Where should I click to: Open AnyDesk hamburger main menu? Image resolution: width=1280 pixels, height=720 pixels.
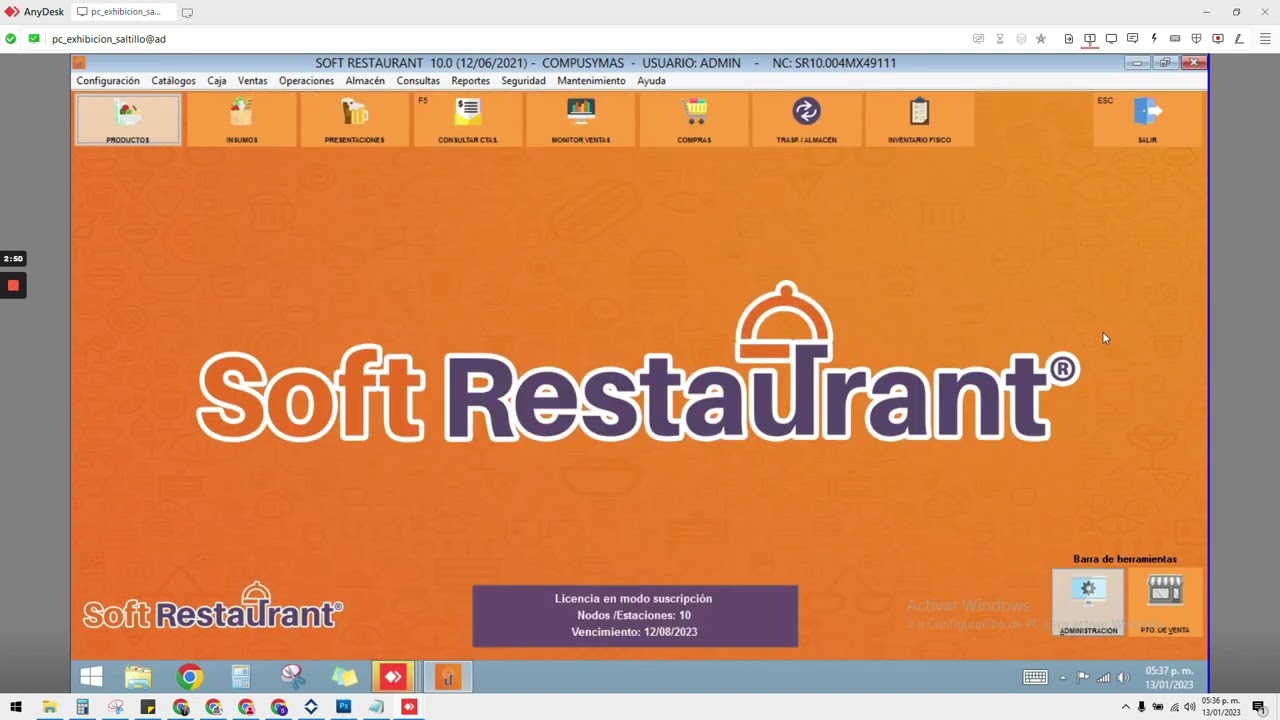pos(1263,39)
